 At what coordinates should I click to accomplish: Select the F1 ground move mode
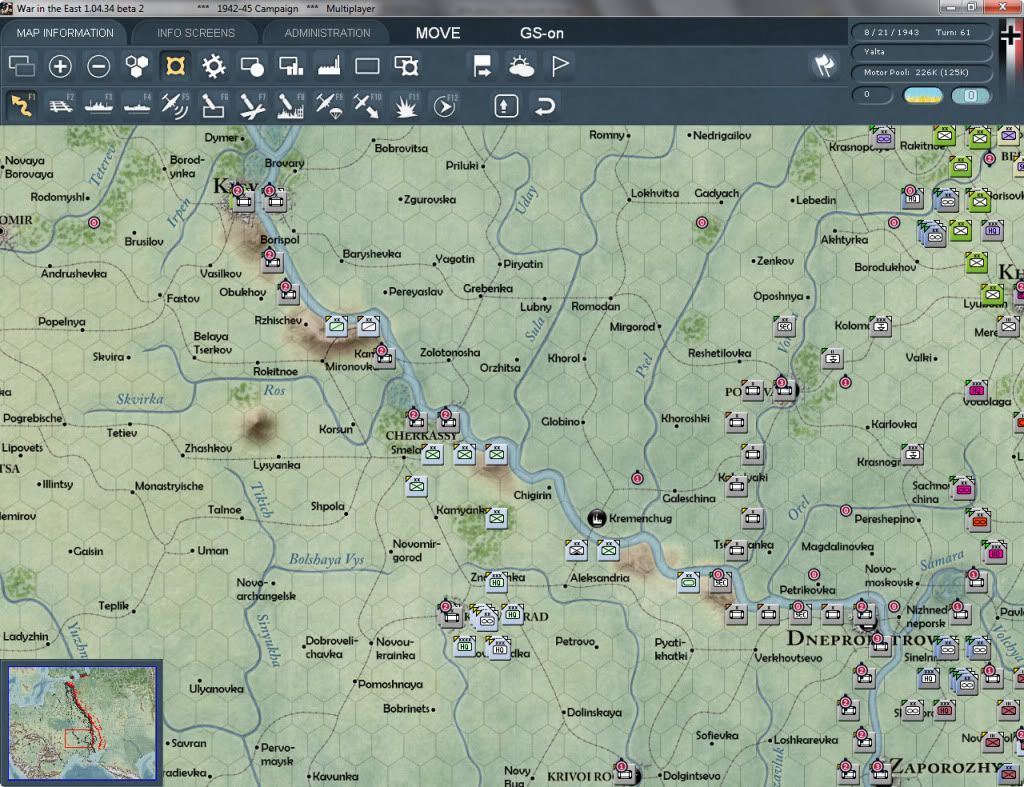[x=22, y=105]
